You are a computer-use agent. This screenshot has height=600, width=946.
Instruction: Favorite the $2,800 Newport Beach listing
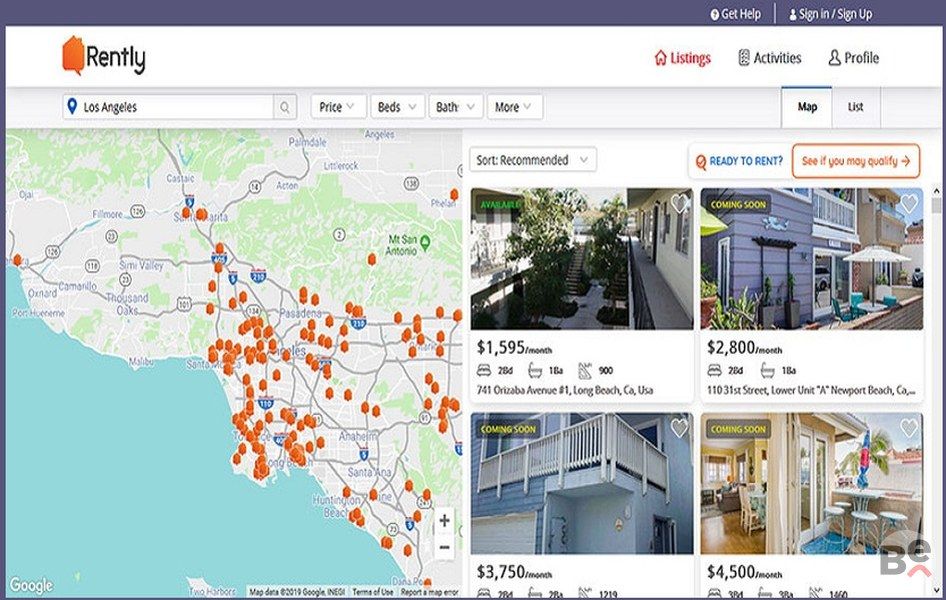[908, 204]
